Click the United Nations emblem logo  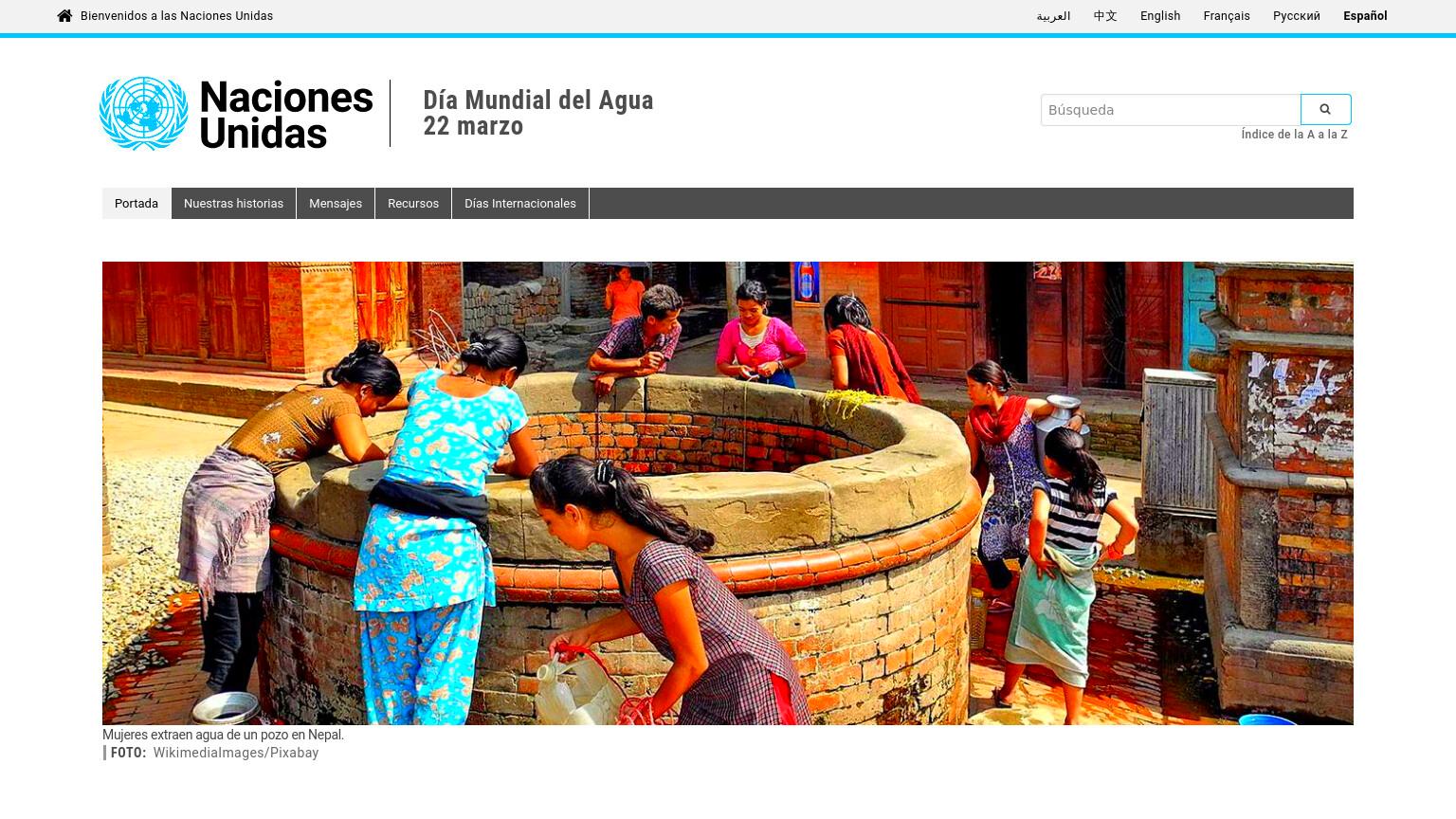[144, 114]
